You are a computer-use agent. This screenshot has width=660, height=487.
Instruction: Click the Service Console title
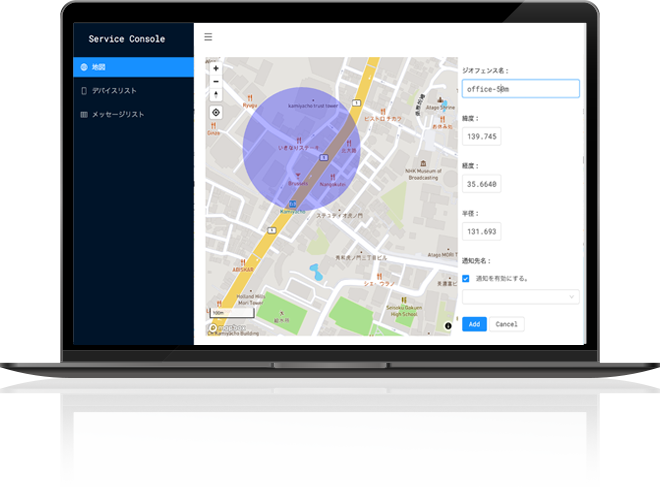coord(127,39)
